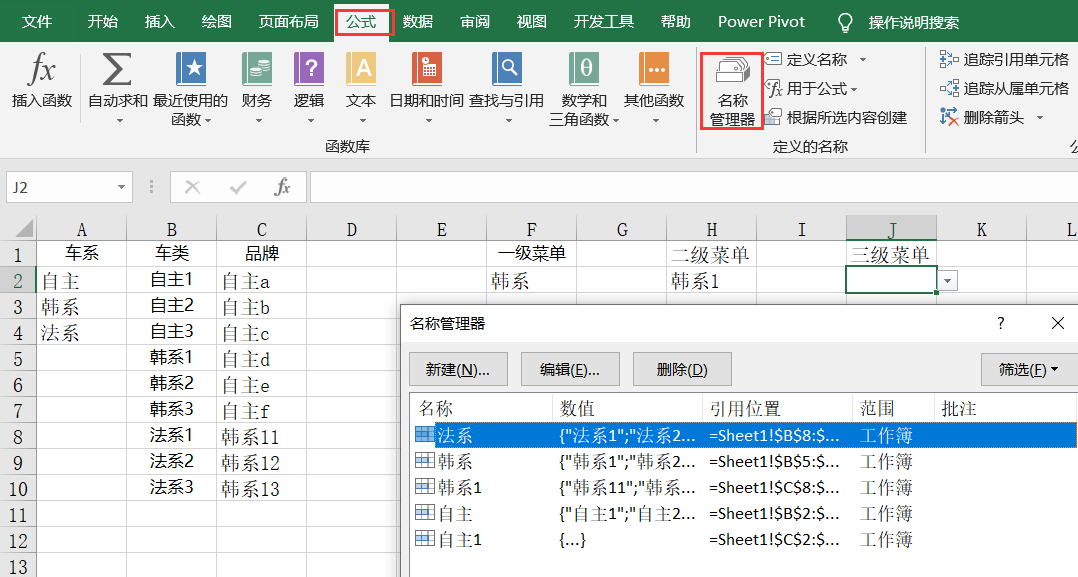1078x577 pixels.
Task: Open the Filter (筛选) dropdown in Name Manager
Action: pyautogui.click(x=1028, y=370)
